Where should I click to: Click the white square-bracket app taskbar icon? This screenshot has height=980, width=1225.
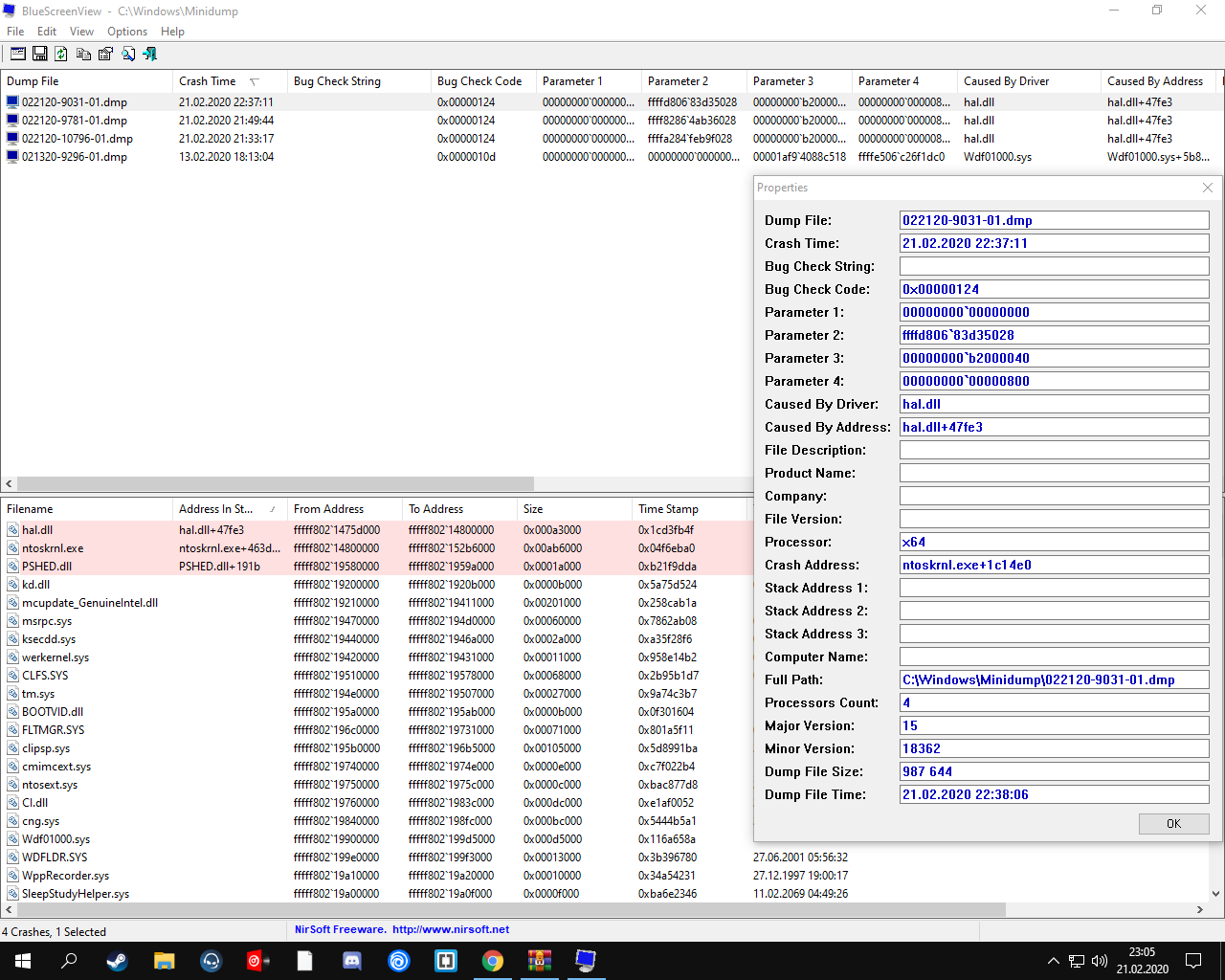click(446, 961)
